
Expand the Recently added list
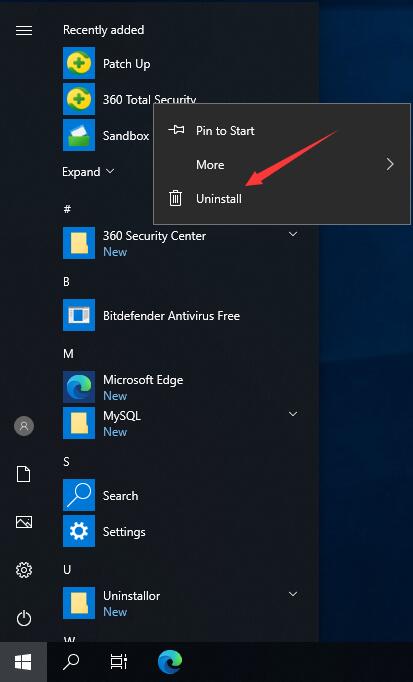[88, 172]
